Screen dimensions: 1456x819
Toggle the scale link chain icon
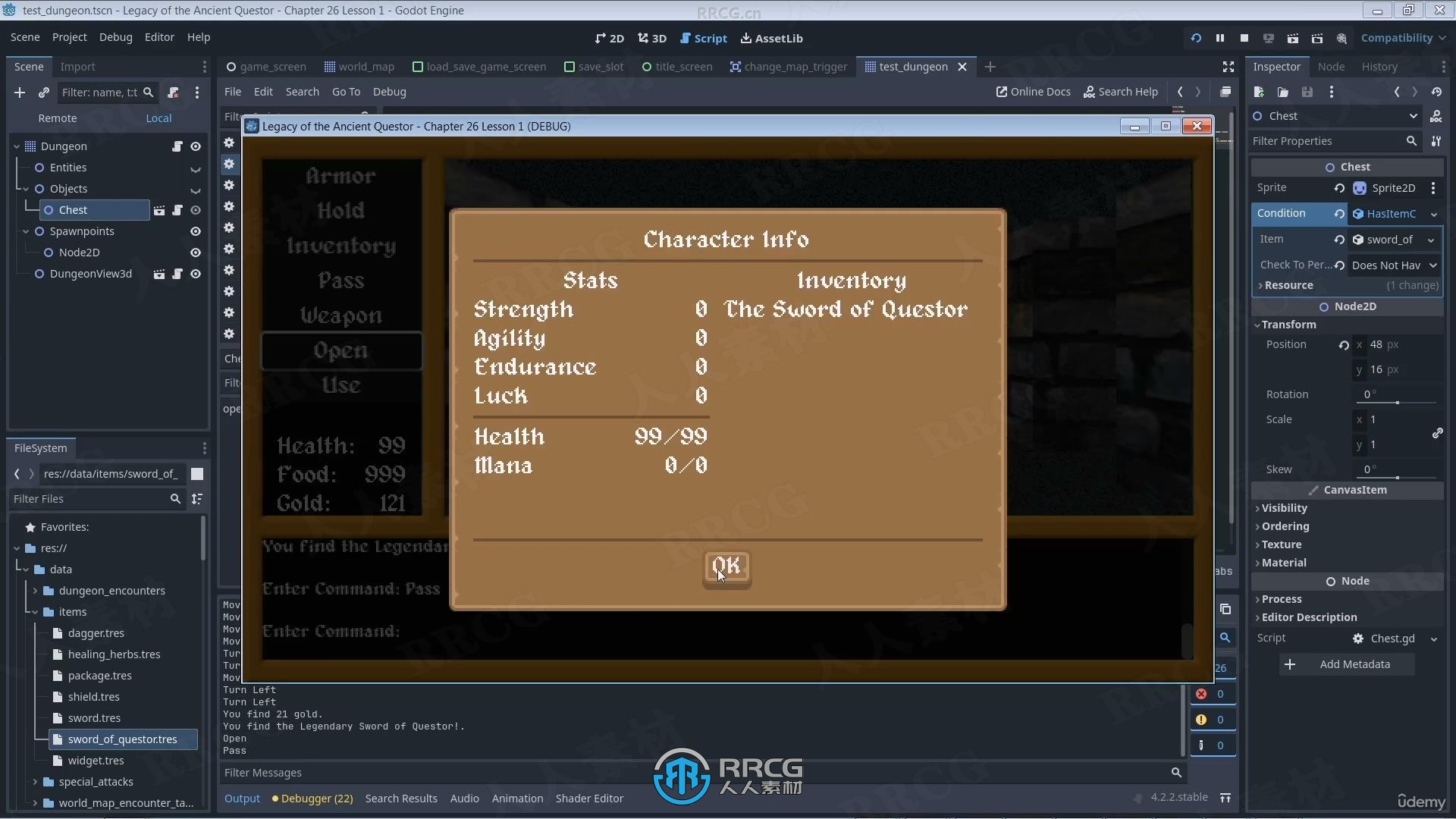[x=1437, y=433]
